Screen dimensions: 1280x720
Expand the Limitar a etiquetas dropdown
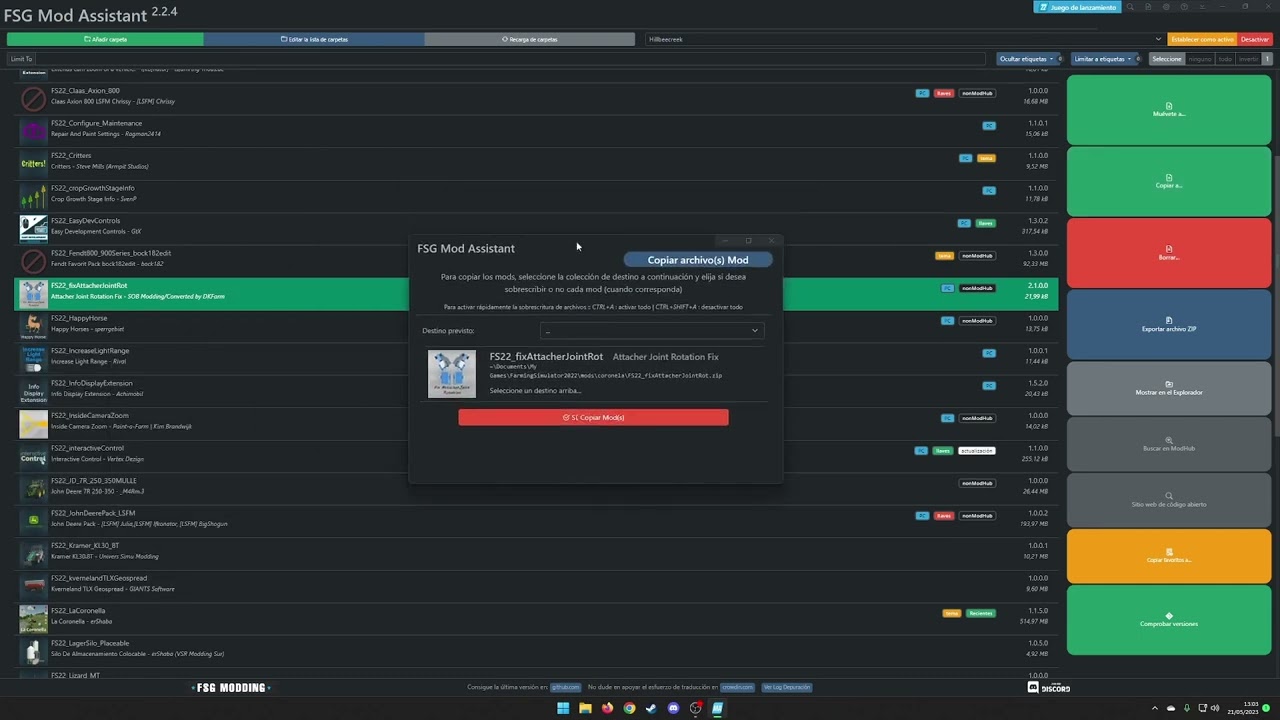1102,59
